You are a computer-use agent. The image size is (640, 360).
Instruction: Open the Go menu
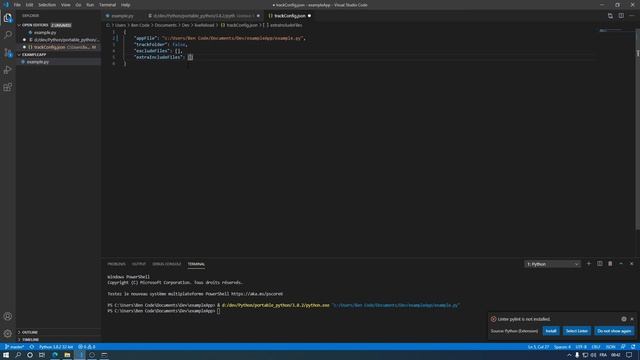tap(78, 5)
